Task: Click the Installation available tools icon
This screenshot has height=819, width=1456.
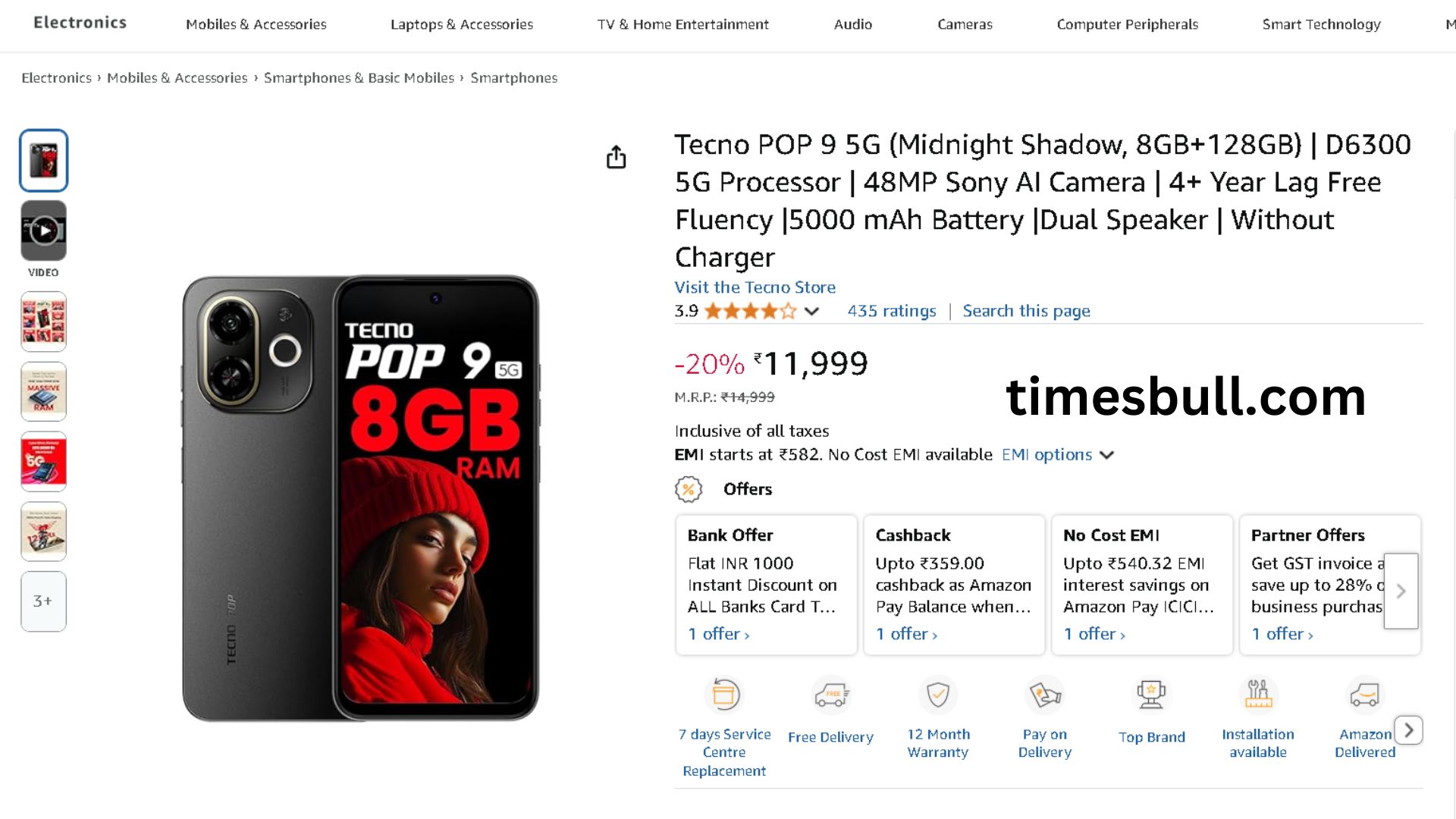Action: pos(1258,695)
